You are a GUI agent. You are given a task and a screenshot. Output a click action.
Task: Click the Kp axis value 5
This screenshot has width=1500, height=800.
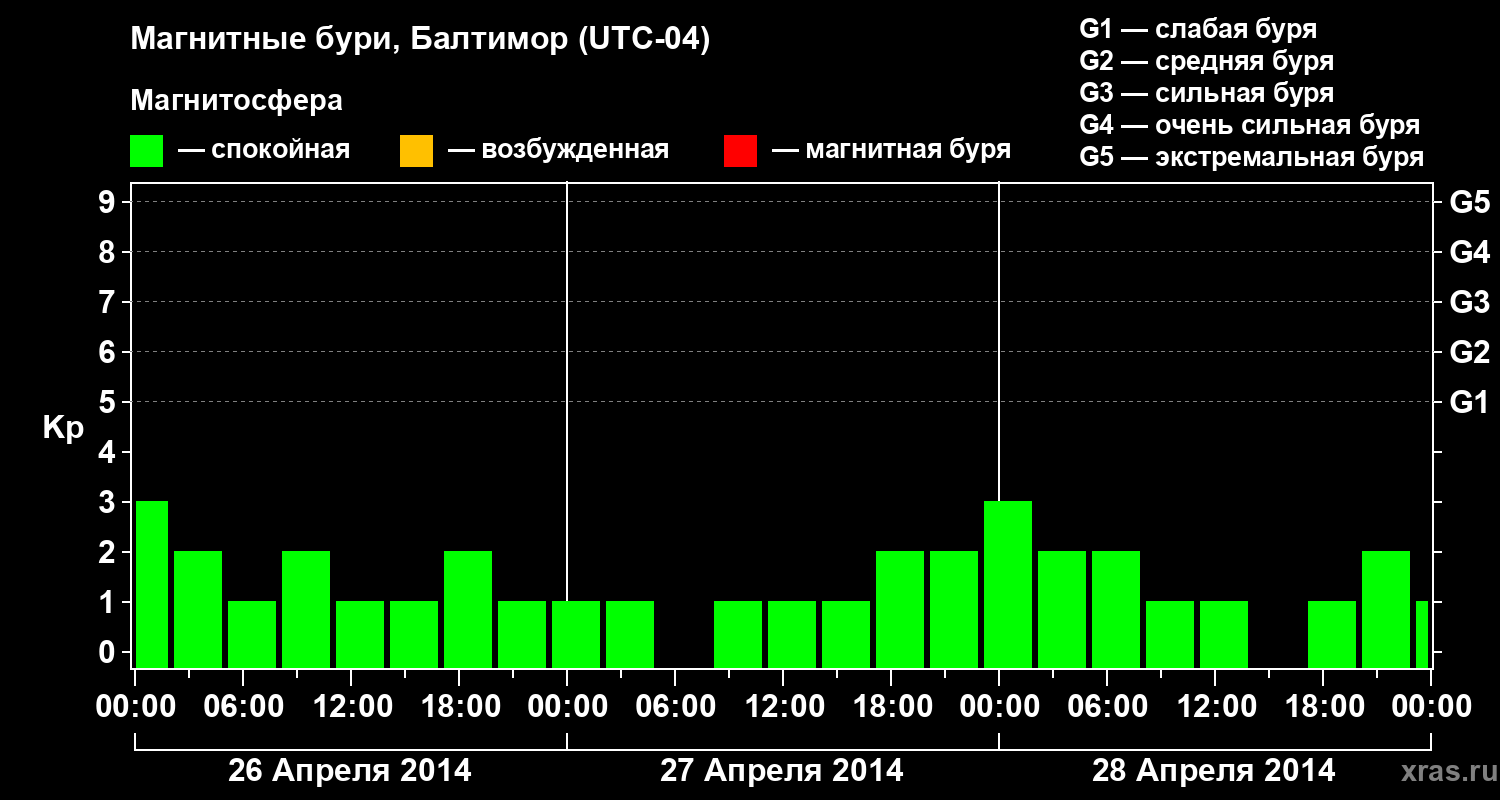point(109,402)
